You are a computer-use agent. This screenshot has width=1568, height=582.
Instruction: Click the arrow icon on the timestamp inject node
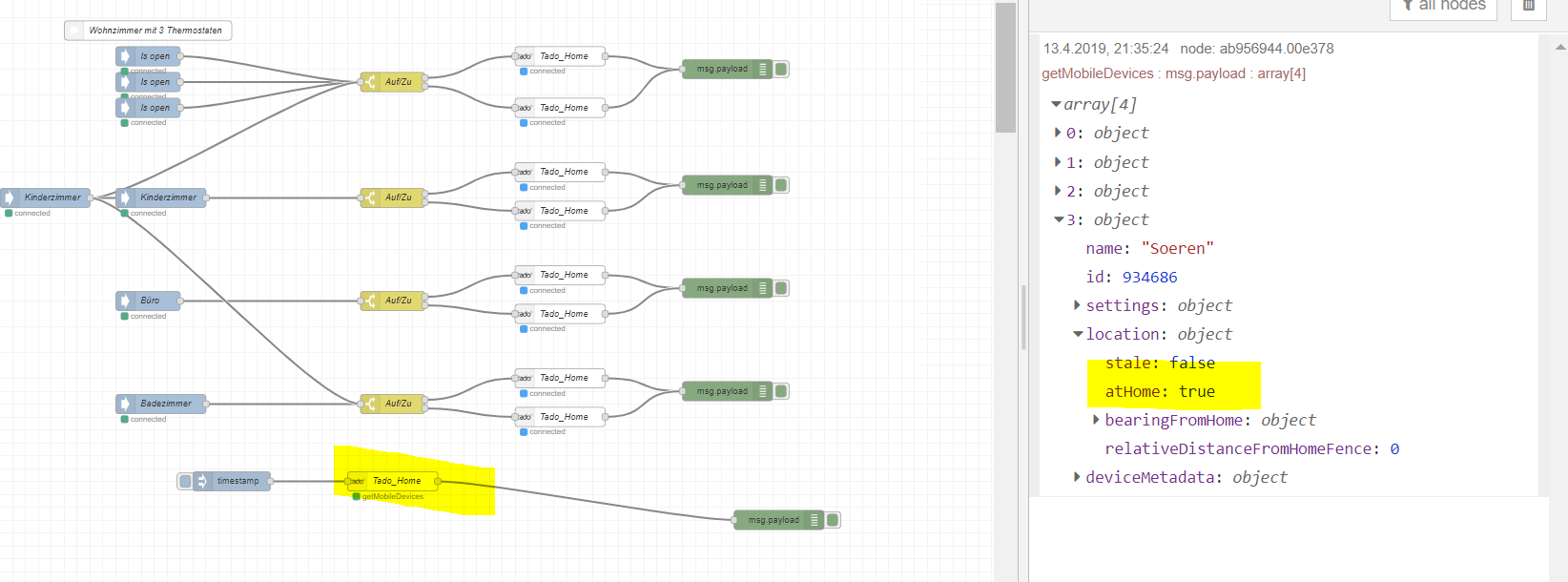202,481
